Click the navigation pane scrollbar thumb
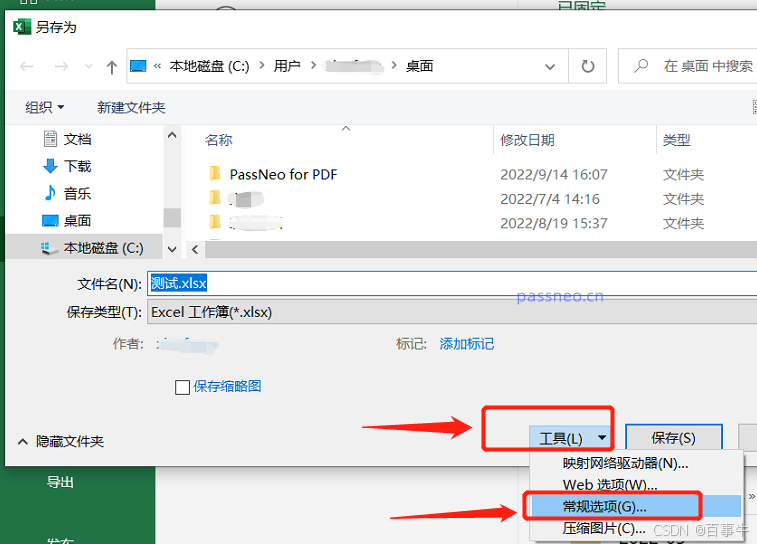The width and height of the screenshot is (757, 544). (172, 217)
